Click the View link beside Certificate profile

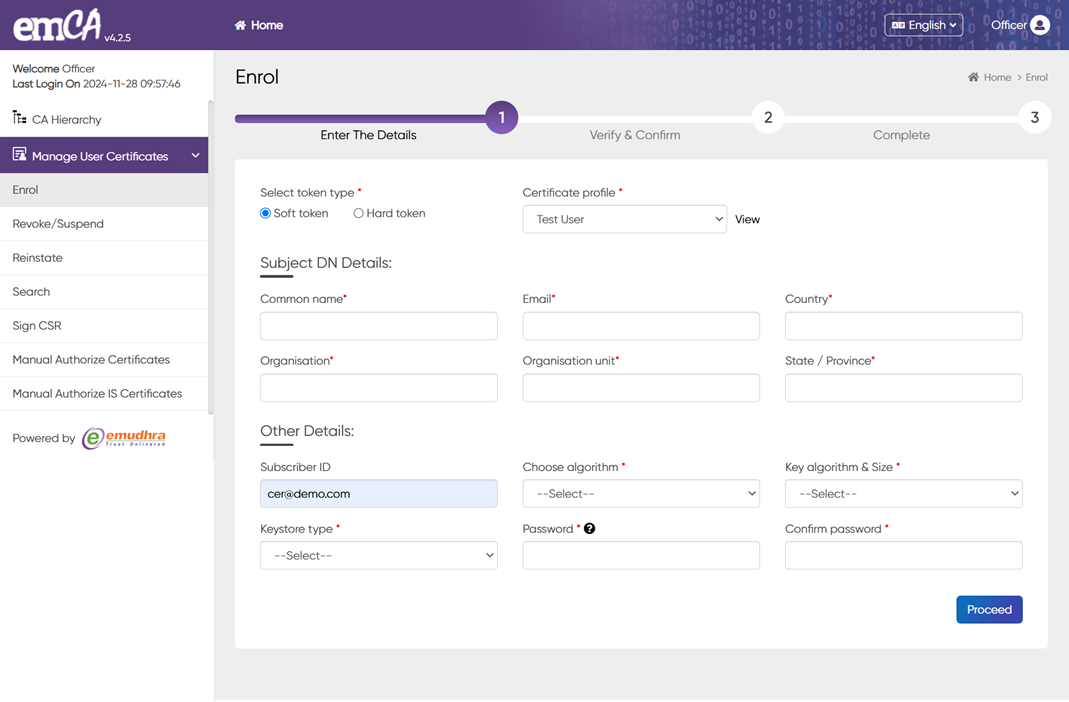(747, 219)
